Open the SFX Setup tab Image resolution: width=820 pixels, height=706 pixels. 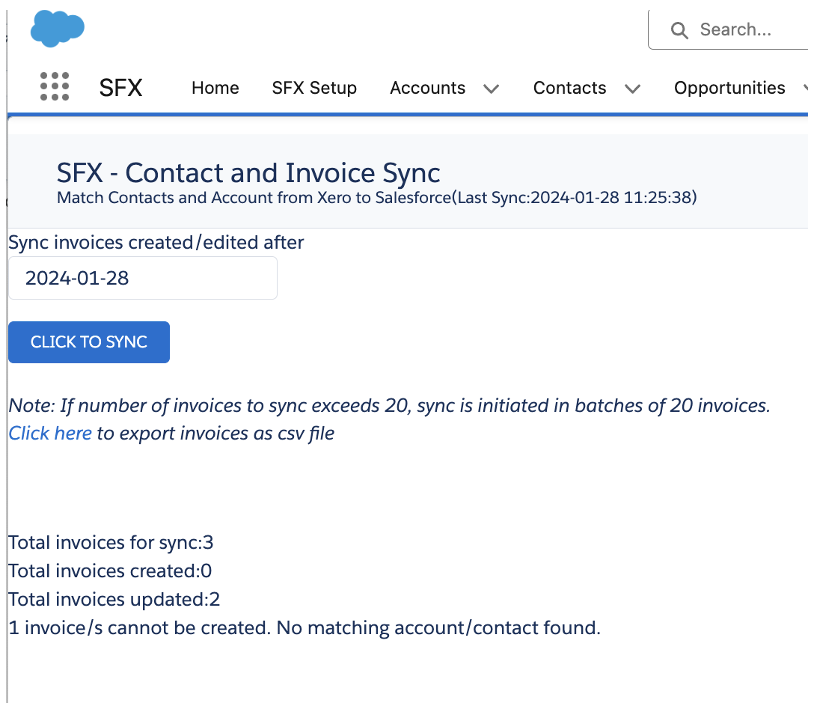(x=314, y=88)
